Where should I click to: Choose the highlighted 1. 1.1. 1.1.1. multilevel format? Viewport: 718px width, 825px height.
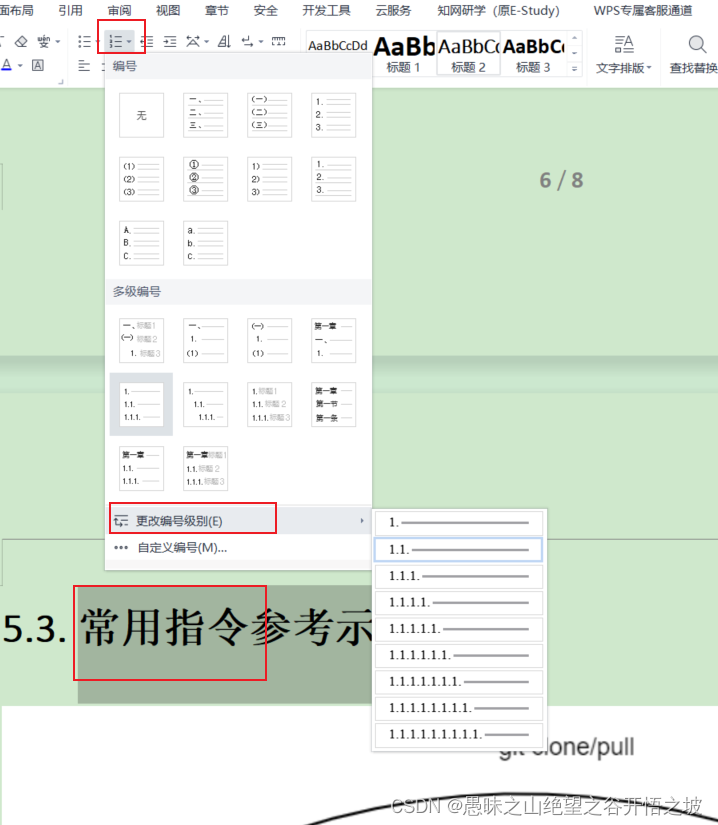(141, 404)
